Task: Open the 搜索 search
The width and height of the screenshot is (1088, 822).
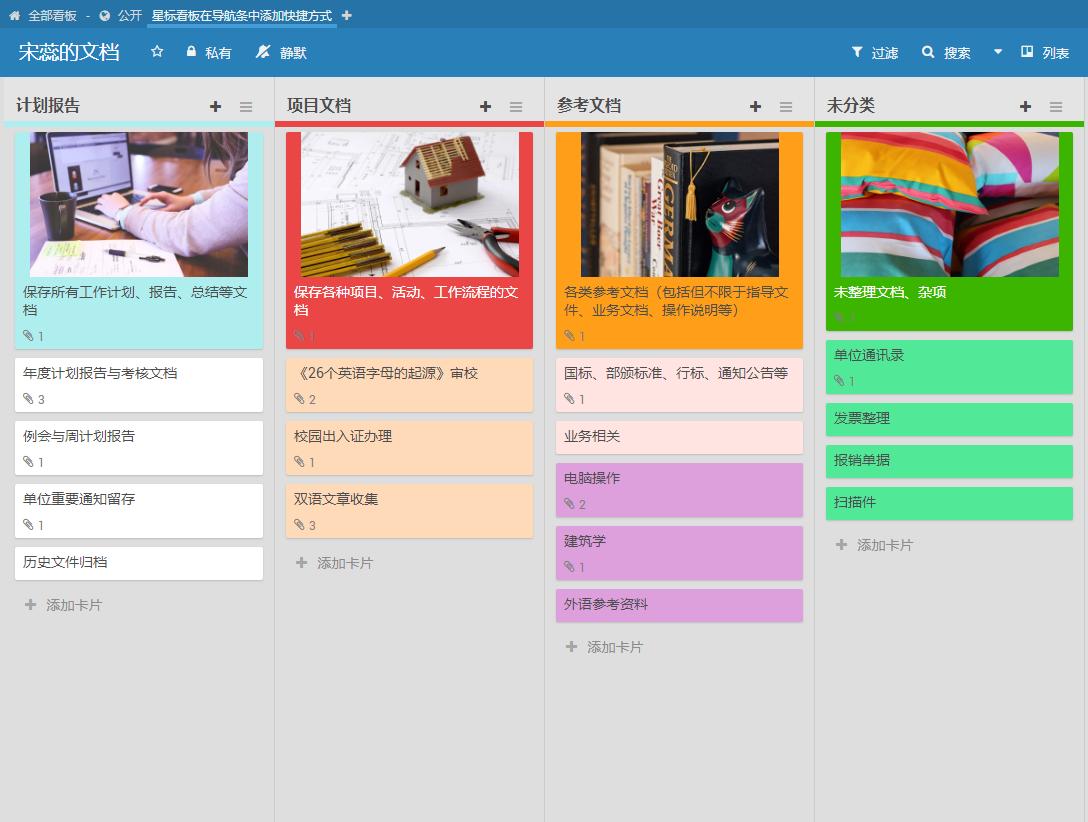Action: [x=946, y=53]
